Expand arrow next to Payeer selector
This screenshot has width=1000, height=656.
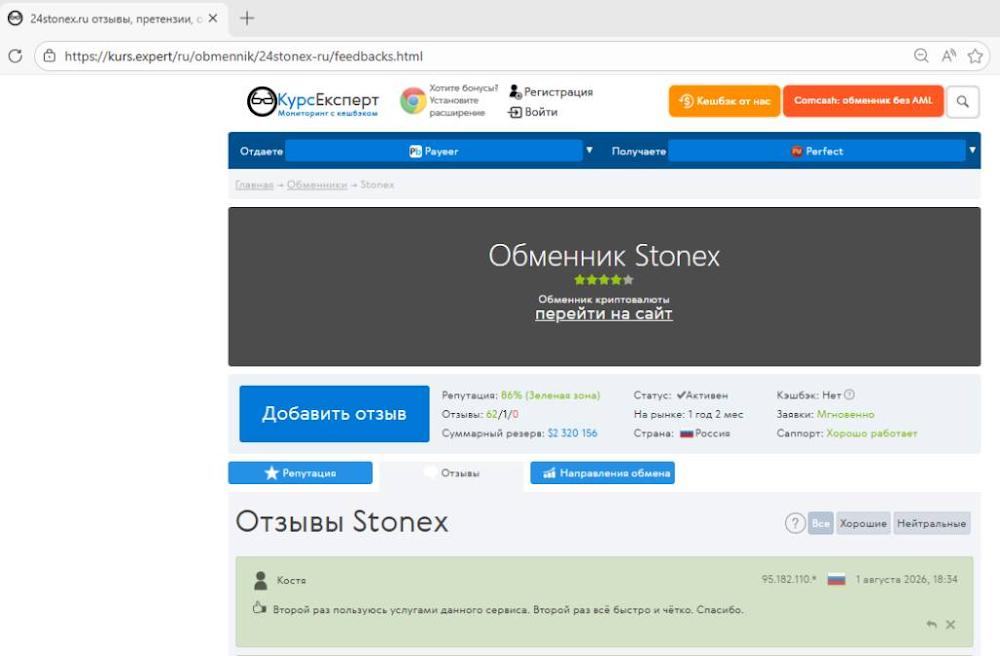(x=589, y=150)
